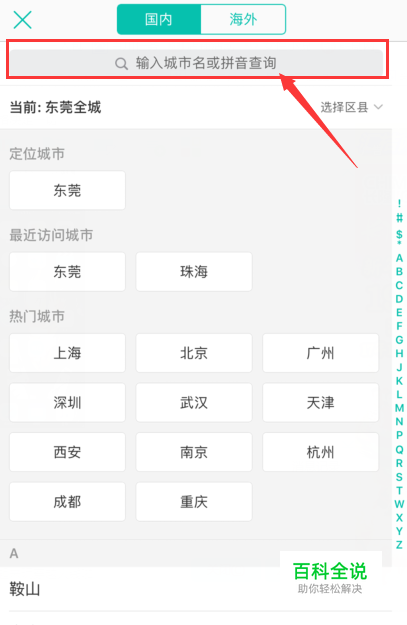Switch to the 国内 tab
This screenshot has height=625, width=407.
tap(159, 19)
